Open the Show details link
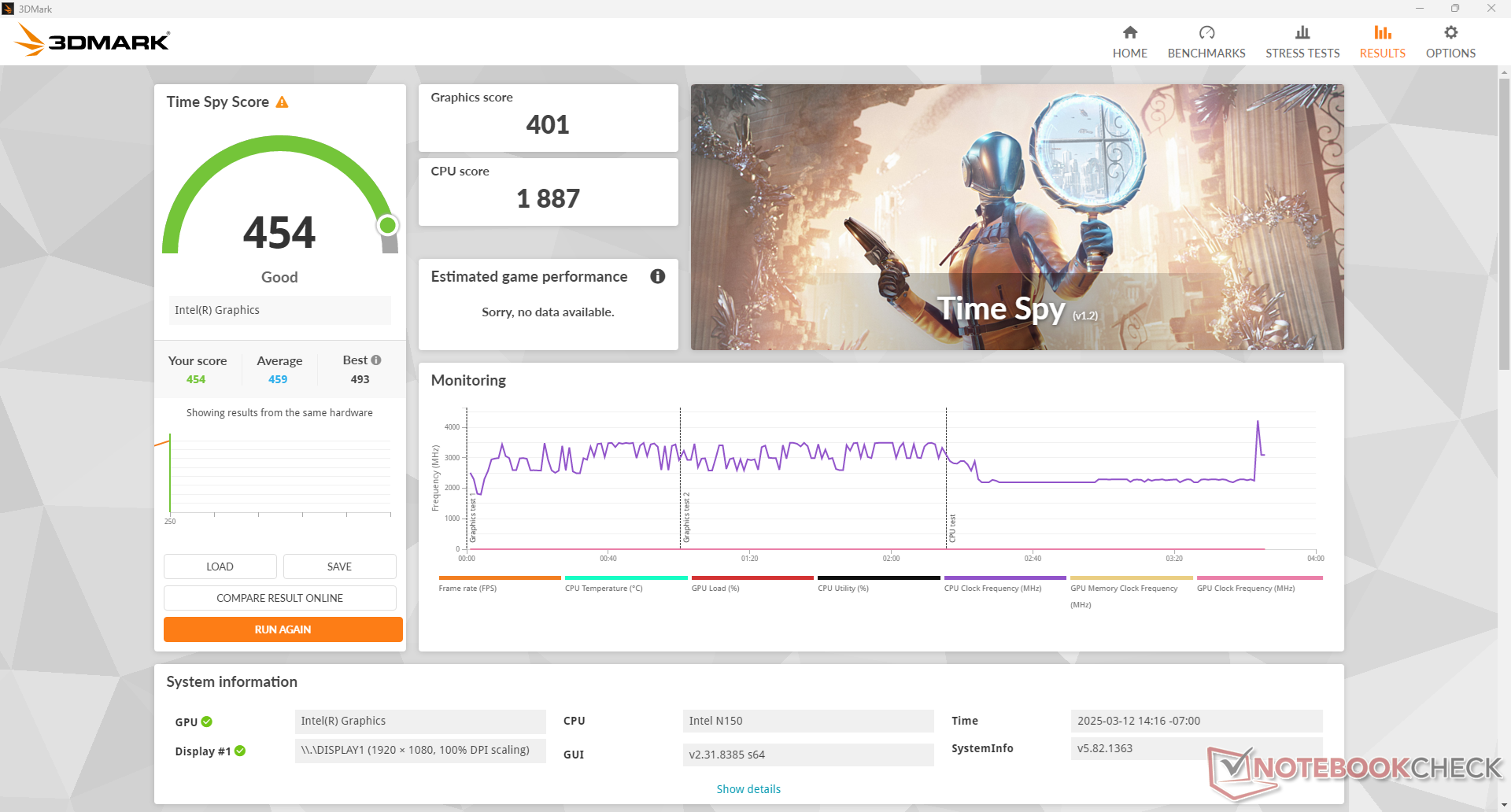 (x=748, y=789)
